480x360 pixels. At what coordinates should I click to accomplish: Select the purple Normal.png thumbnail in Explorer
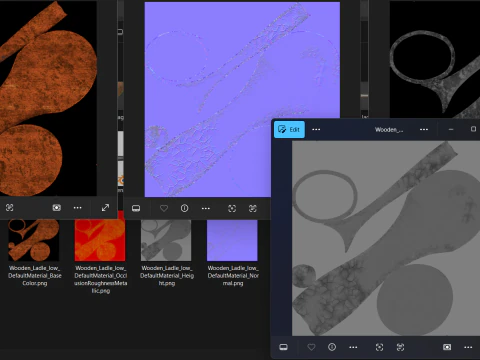232,240
